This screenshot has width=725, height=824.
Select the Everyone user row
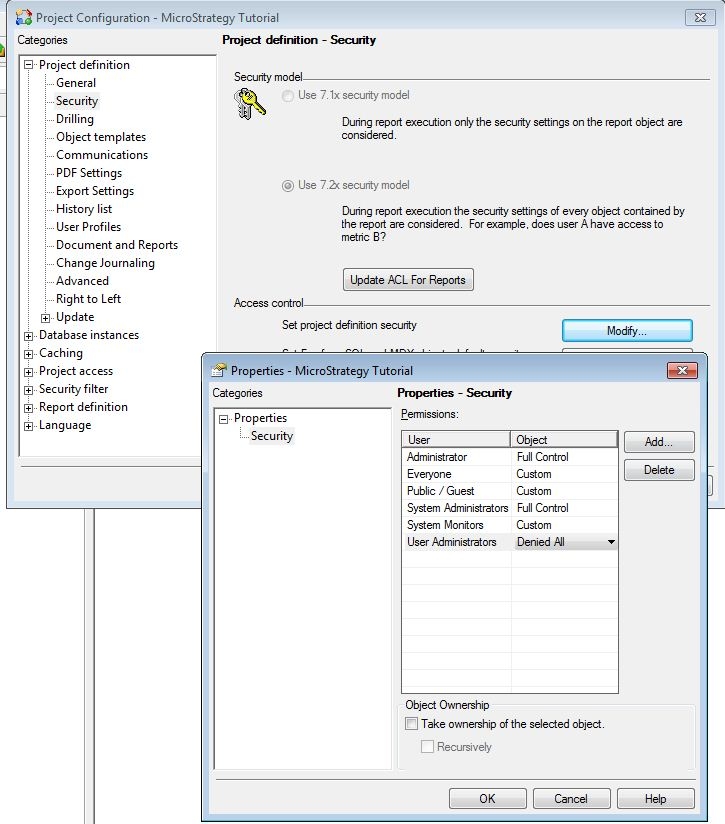pyautogui.click(x=429, y=474)
